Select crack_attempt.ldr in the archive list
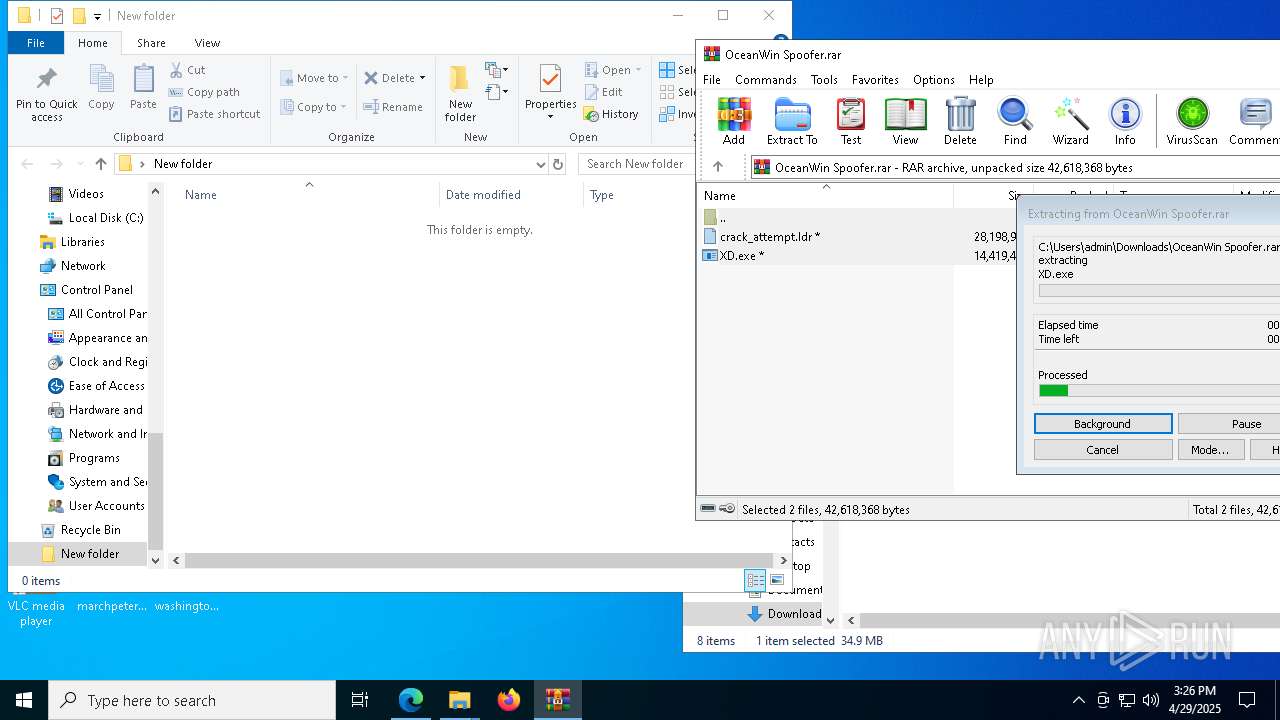 (x=769, y=237)
